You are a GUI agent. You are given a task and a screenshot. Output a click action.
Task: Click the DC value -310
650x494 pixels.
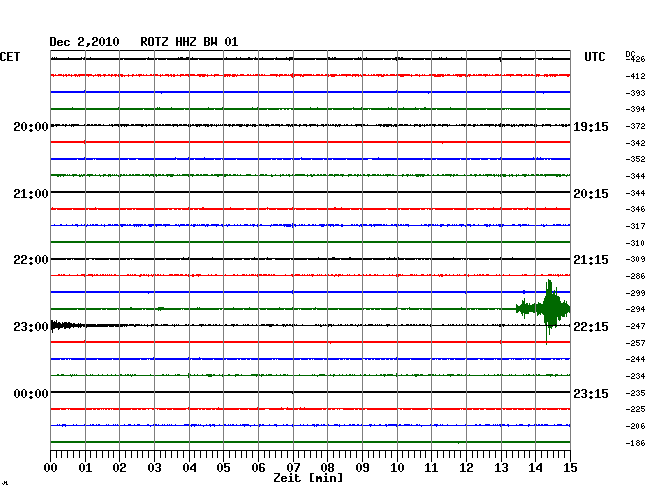click(635, 243)
